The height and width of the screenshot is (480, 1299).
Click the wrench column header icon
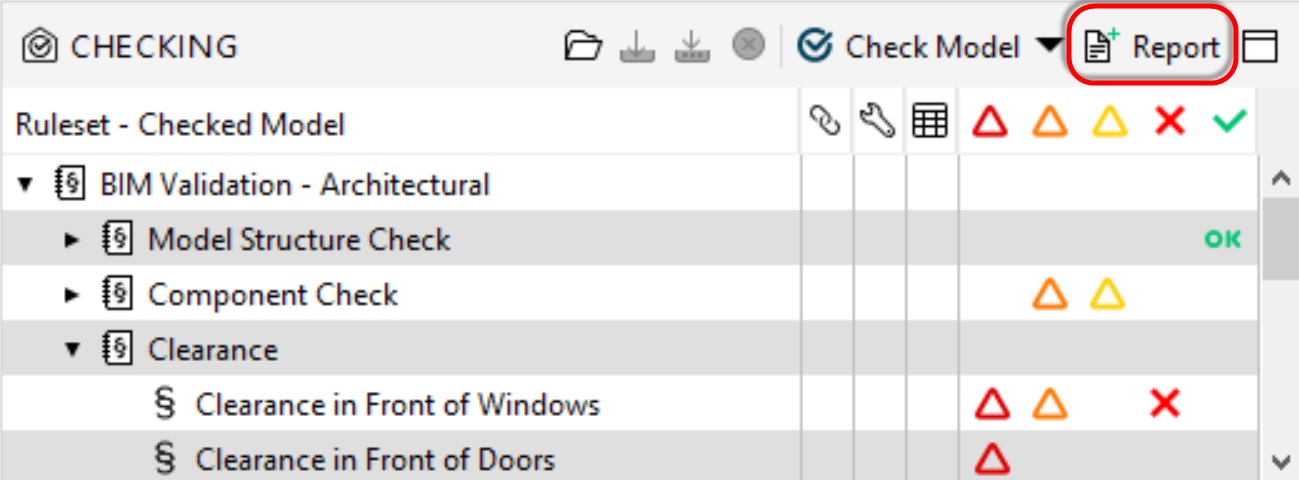(877, 124)
